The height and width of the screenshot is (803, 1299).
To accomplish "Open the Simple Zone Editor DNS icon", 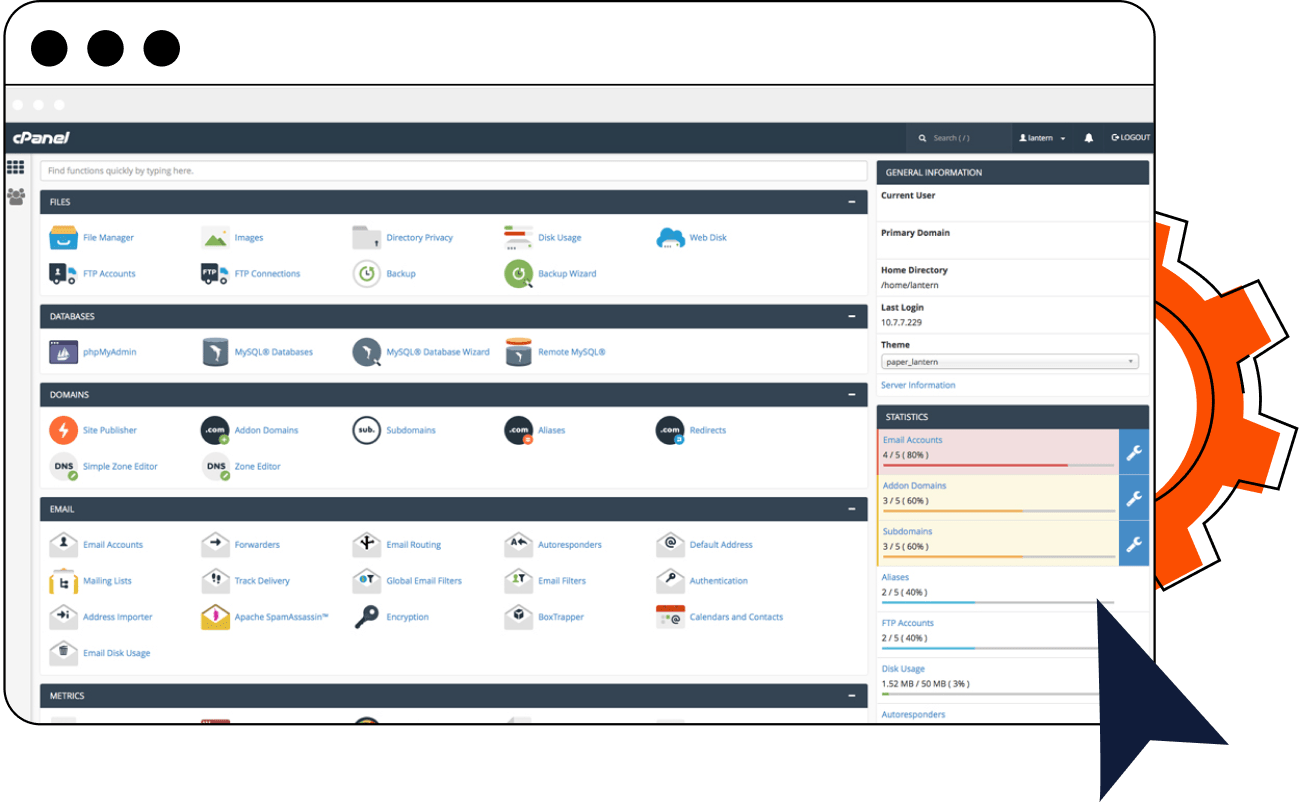I will click(63, 466).
